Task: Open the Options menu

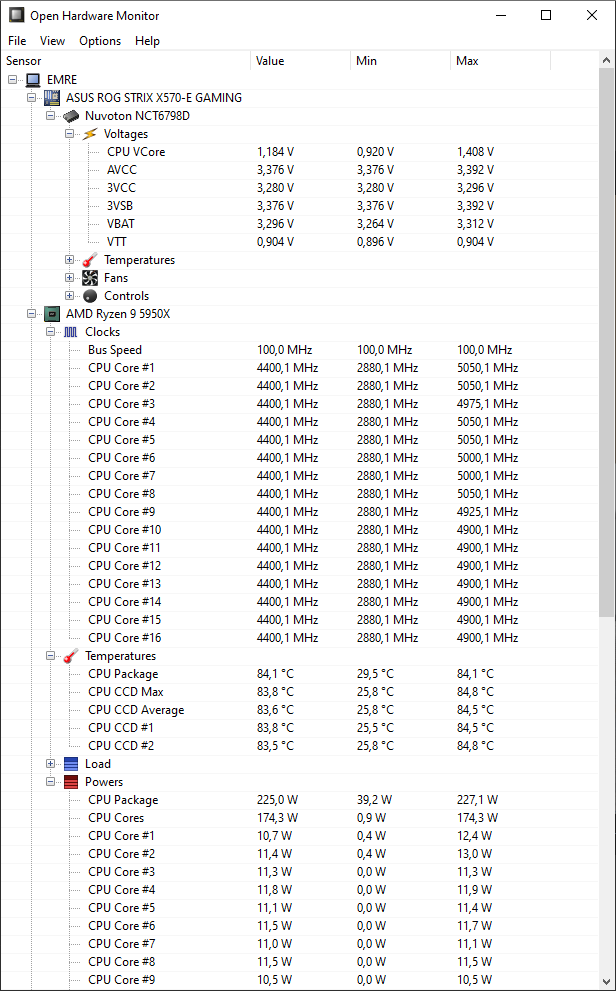Action: point(100,41)
